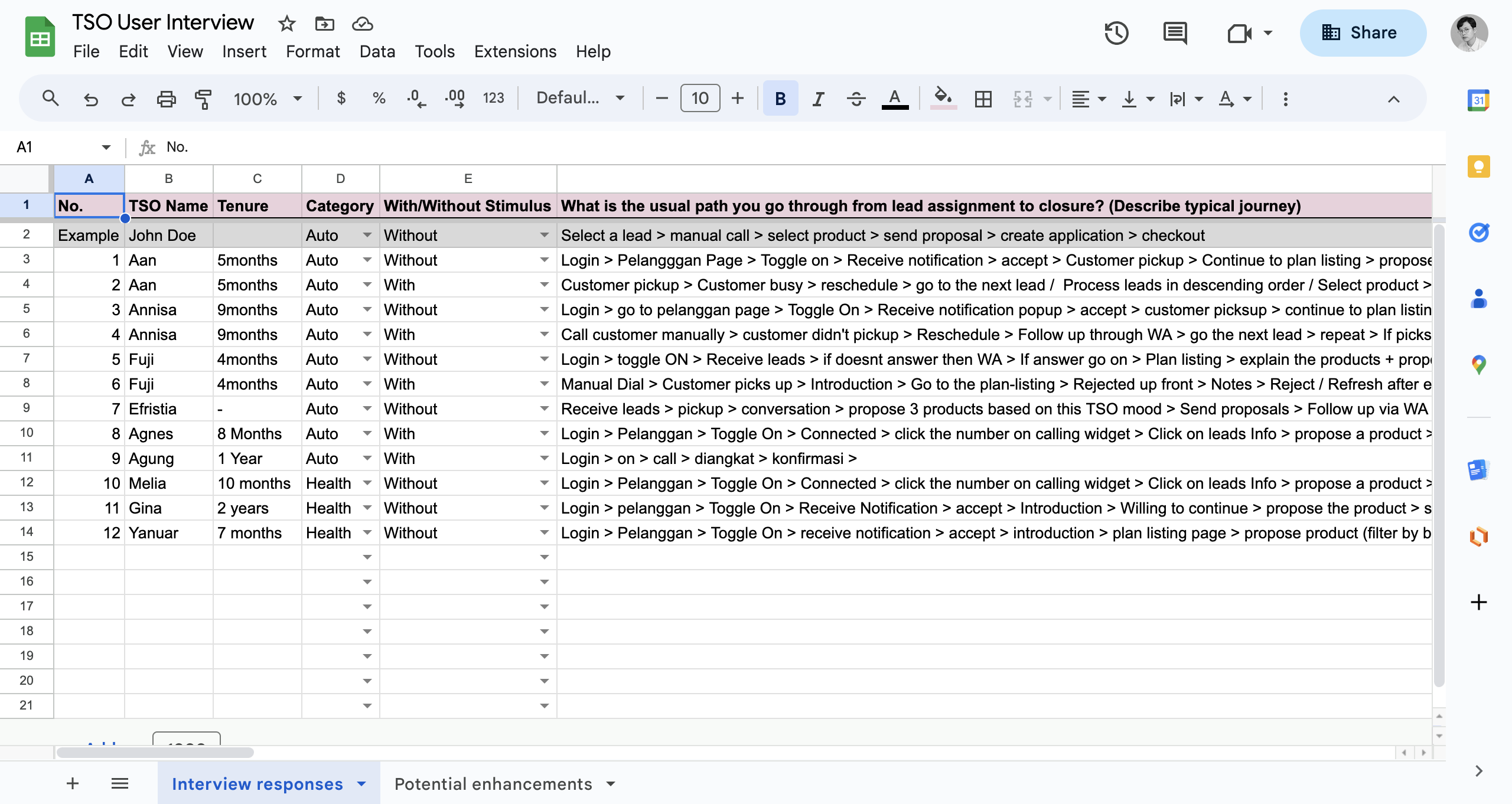The width and height of the screenshot is (1512, 804).
Task: Redo the last action
Action: [x=128, y=99]
